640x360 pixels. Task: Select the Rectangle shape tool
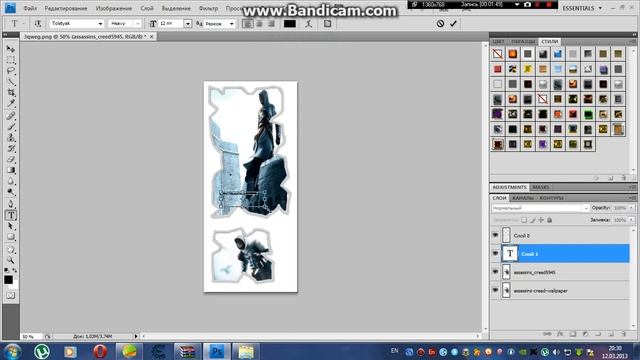pyautogui.click(x=11, y=237)
